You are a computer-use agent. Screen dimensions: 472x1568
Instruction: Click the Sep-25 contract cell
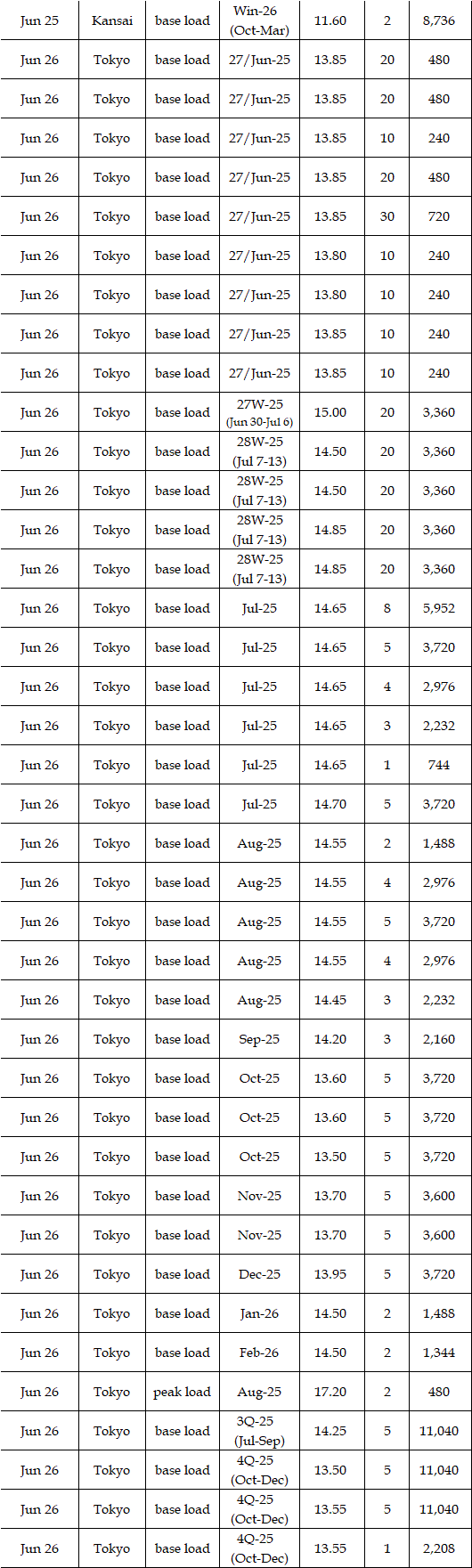tap(259, 1039)
